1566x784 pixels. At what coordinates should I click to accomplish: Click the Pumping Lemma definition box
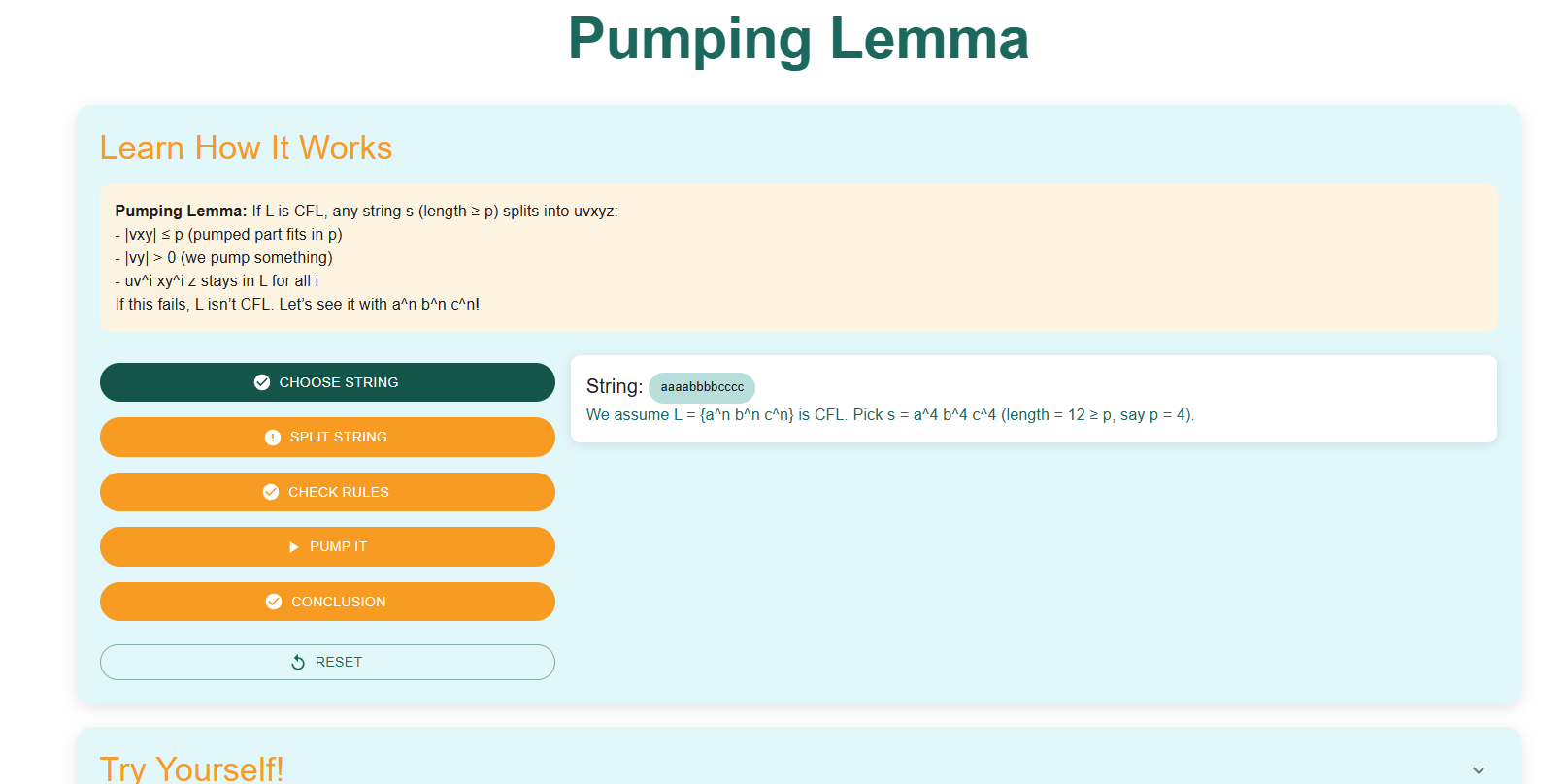point(798,257)
